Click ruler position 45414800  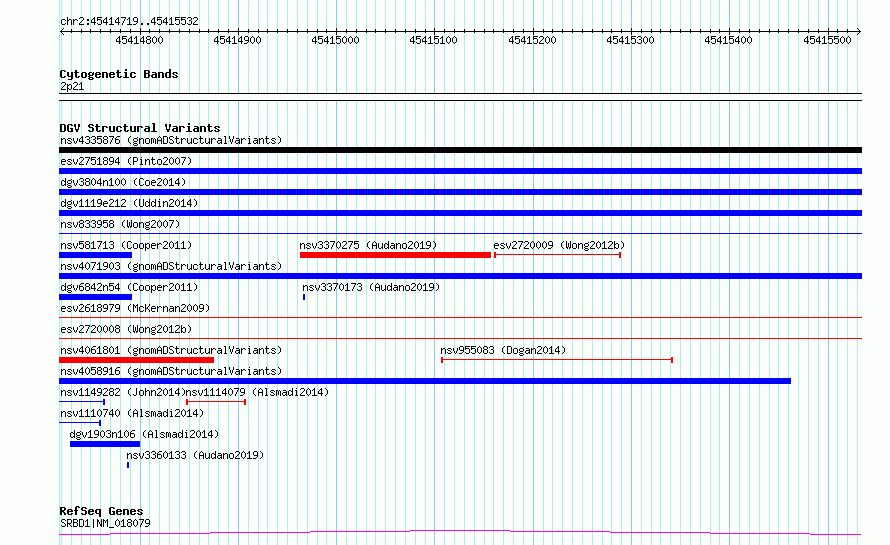[139, 40]
